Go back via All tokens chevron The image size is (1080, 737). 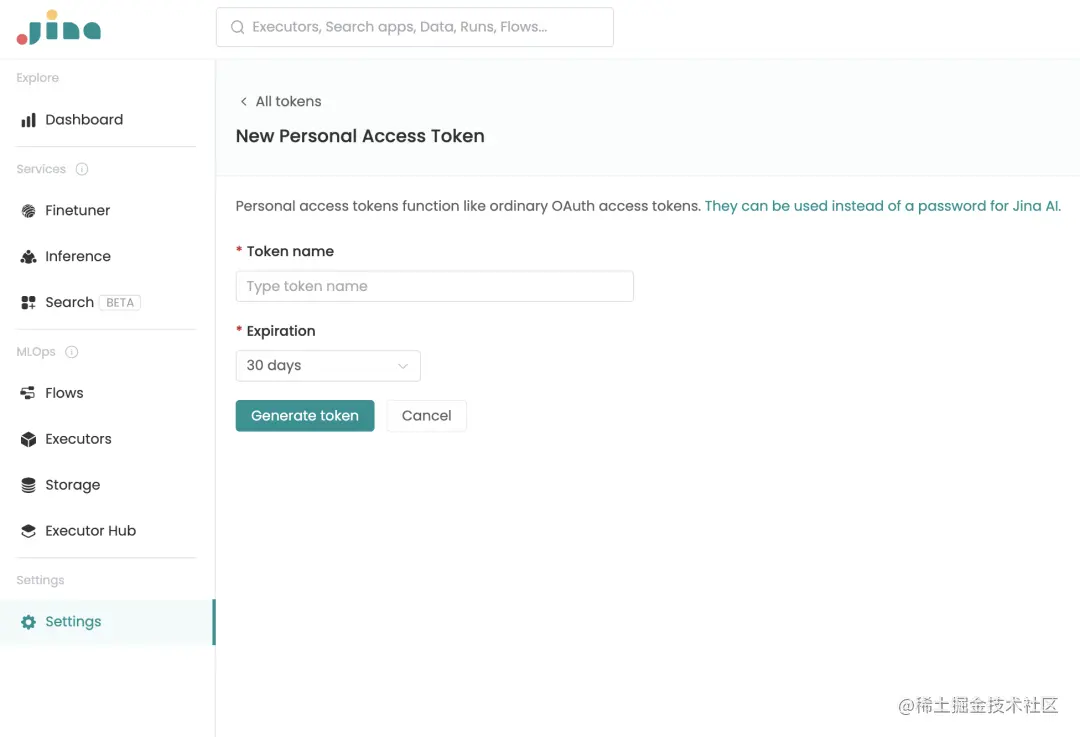coord(243,102)
